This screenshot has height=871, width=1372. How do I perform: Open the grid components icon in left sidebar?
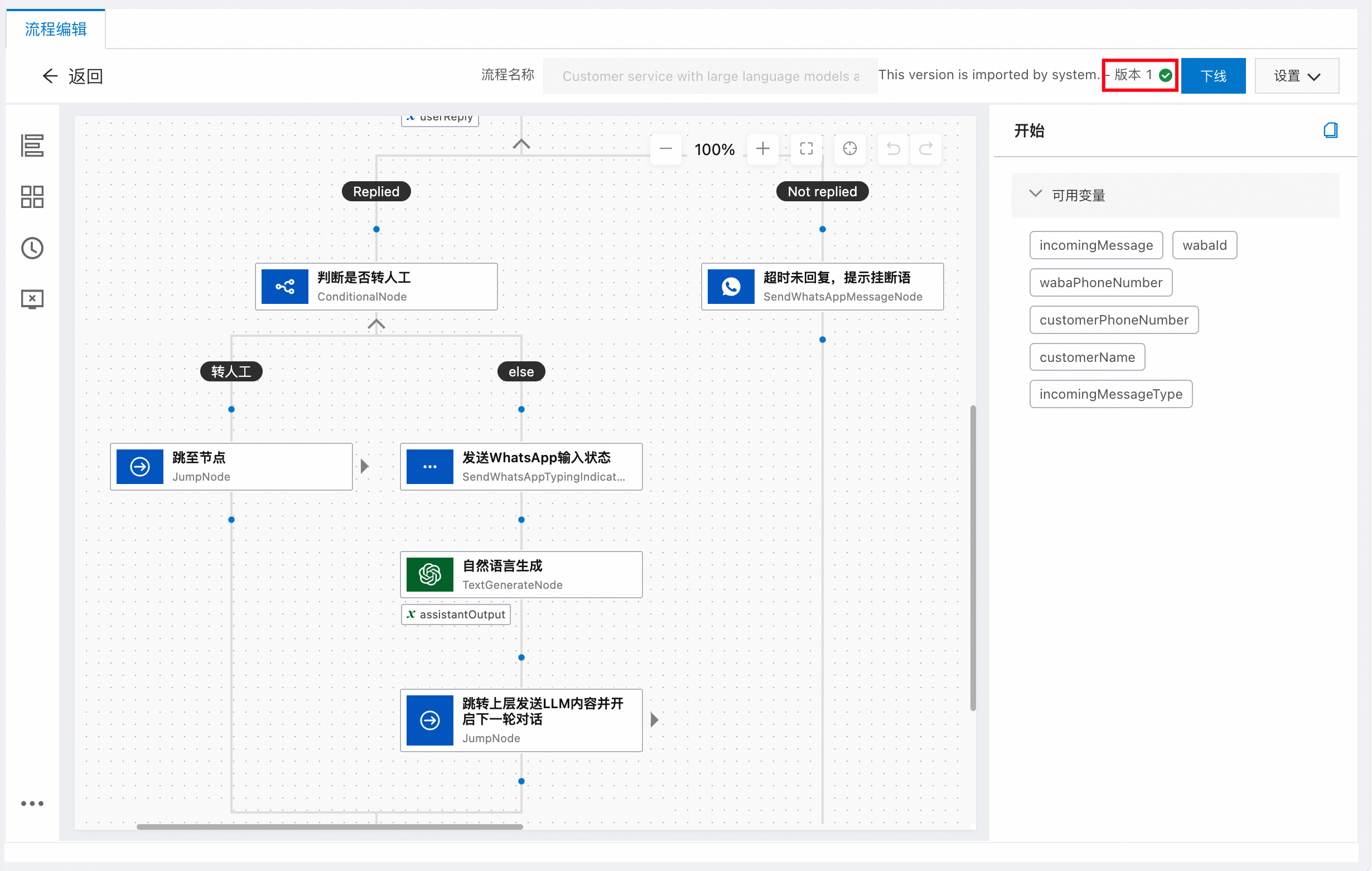click(x=32, y=197)
